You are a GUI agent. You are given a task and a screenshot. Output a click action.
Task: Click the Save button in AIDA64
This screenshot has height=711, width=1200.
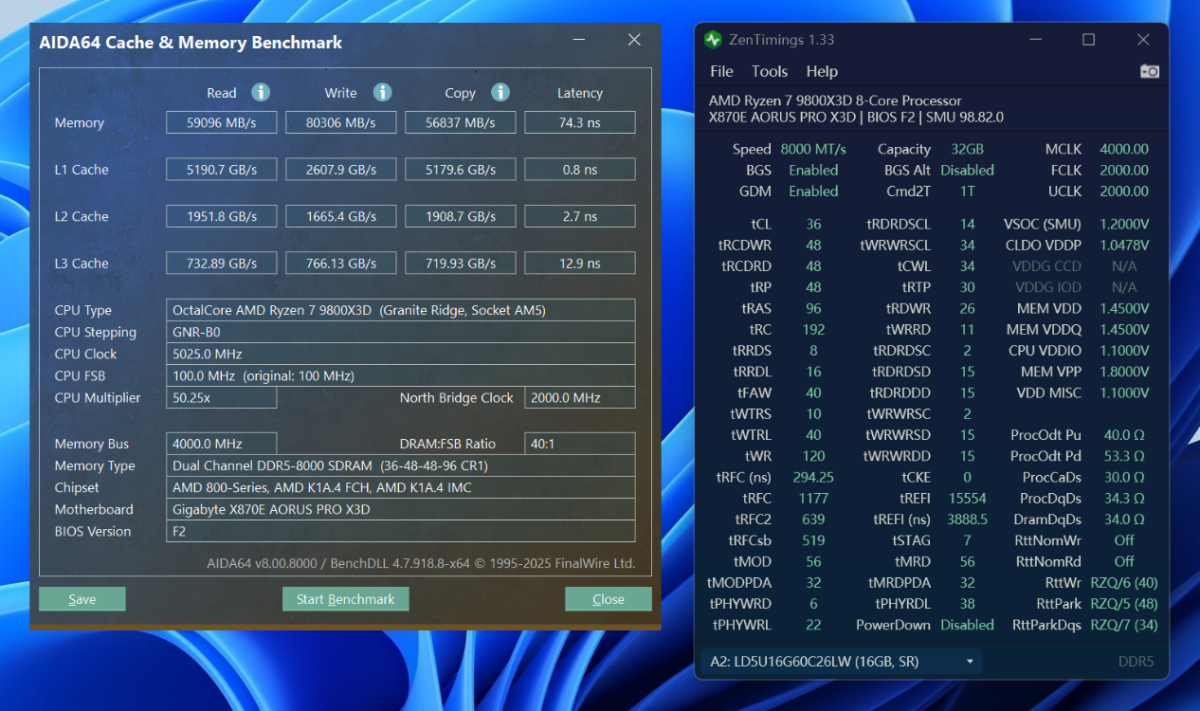coord(82,599)
